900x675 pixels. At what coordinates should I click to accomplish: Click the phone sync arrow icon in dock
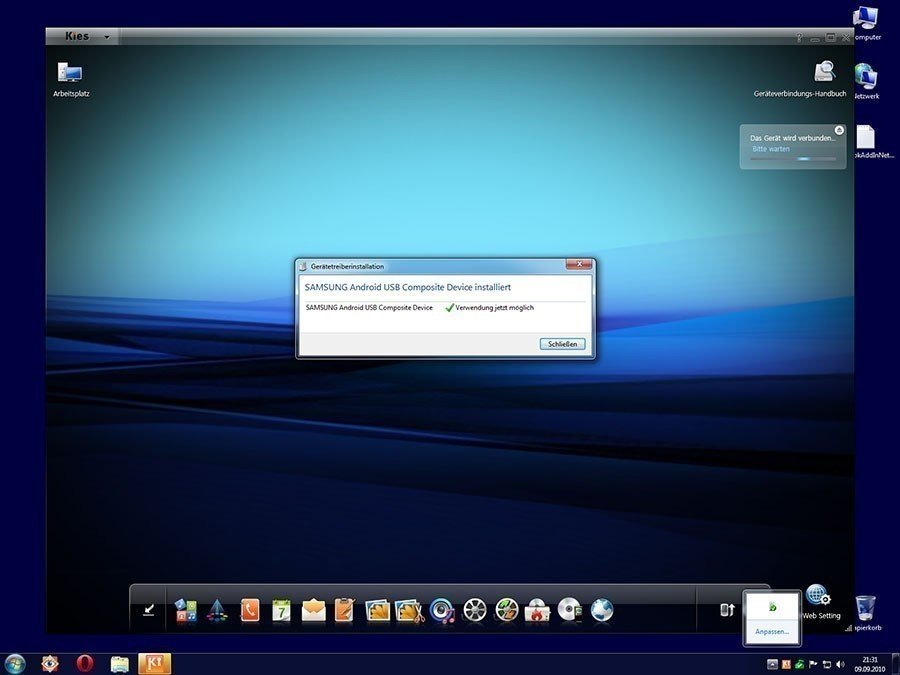click(x=727, y=610)
